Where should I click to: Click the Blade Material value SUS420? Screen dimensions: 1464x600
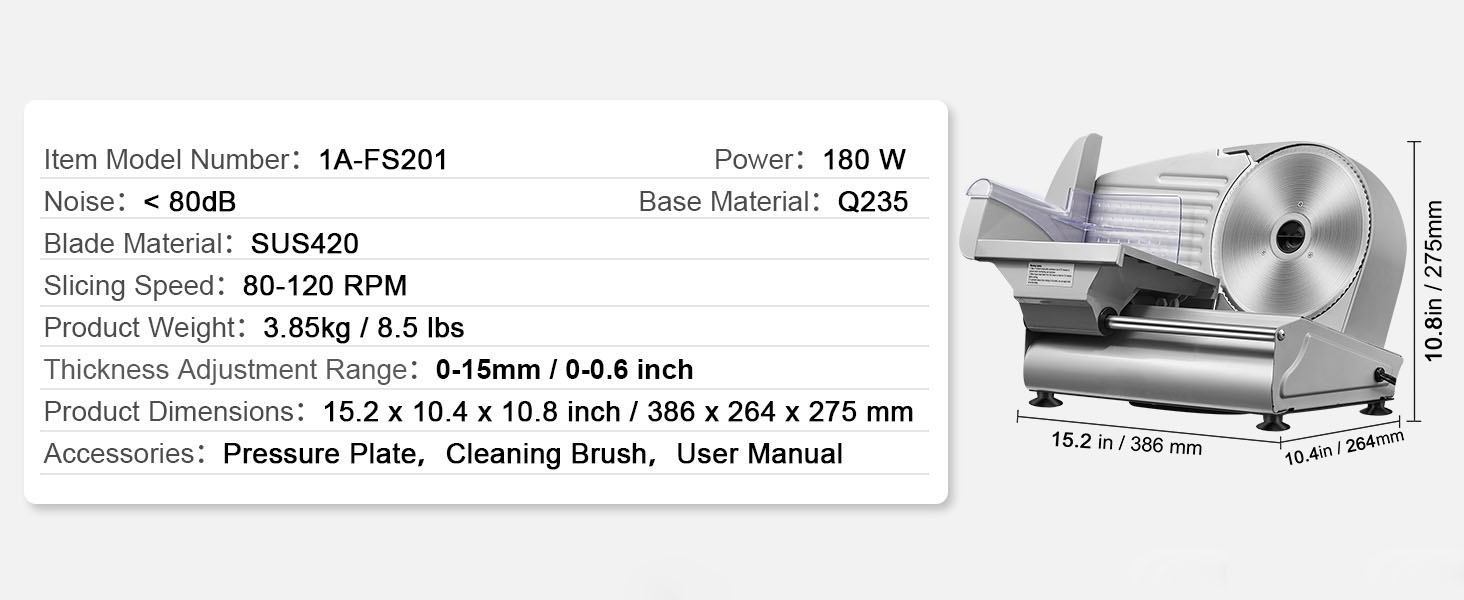click(x=304, y=244)
